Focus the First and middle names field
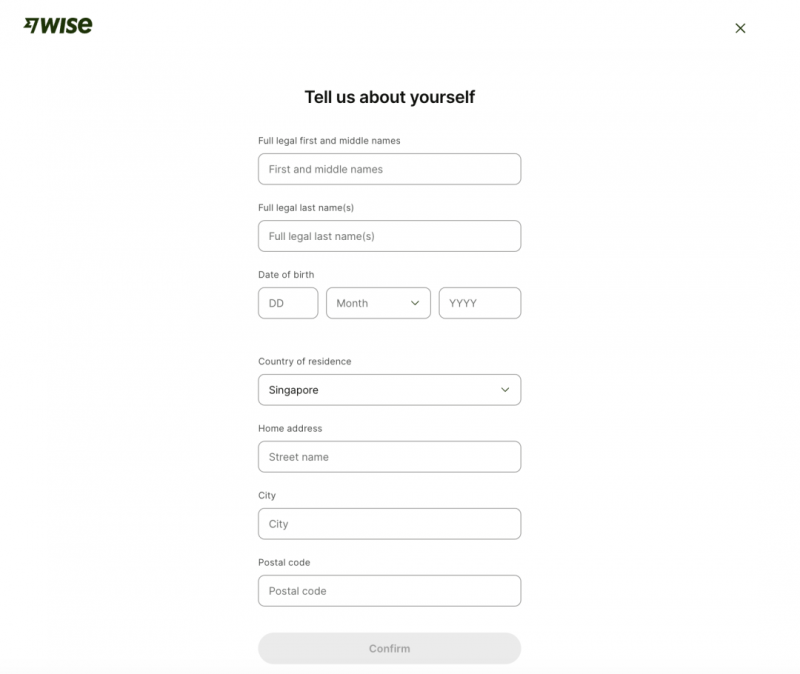Viewport: 800px width, 674px height. point(389,169)
